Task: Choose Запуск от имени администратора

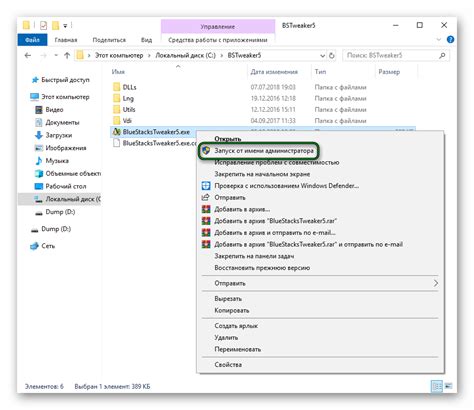Action: 264,151
